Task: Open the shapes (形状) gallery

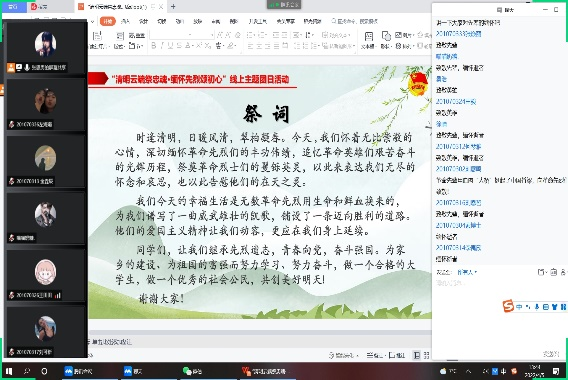Action: [386, 40]
